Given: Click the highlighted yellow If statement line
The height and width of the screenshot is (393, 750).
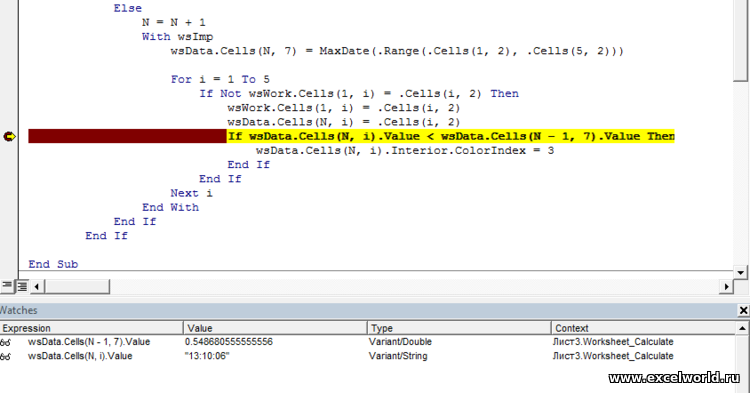Looking at the screenshot, I should [451, 136].
